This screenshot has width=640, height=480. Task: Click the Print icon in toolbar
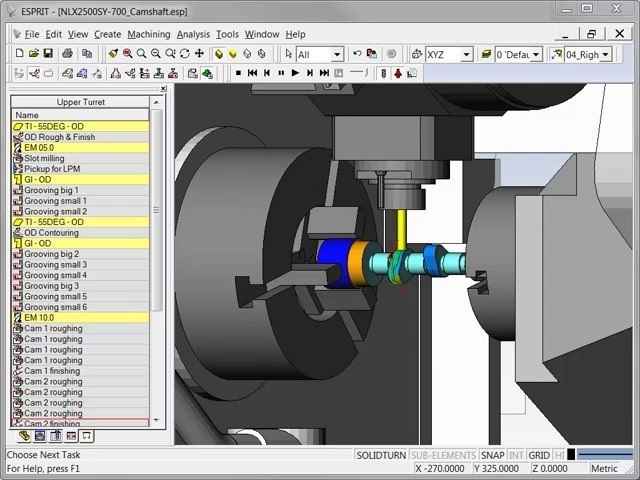pyautogui.click(x=67, y=54)
